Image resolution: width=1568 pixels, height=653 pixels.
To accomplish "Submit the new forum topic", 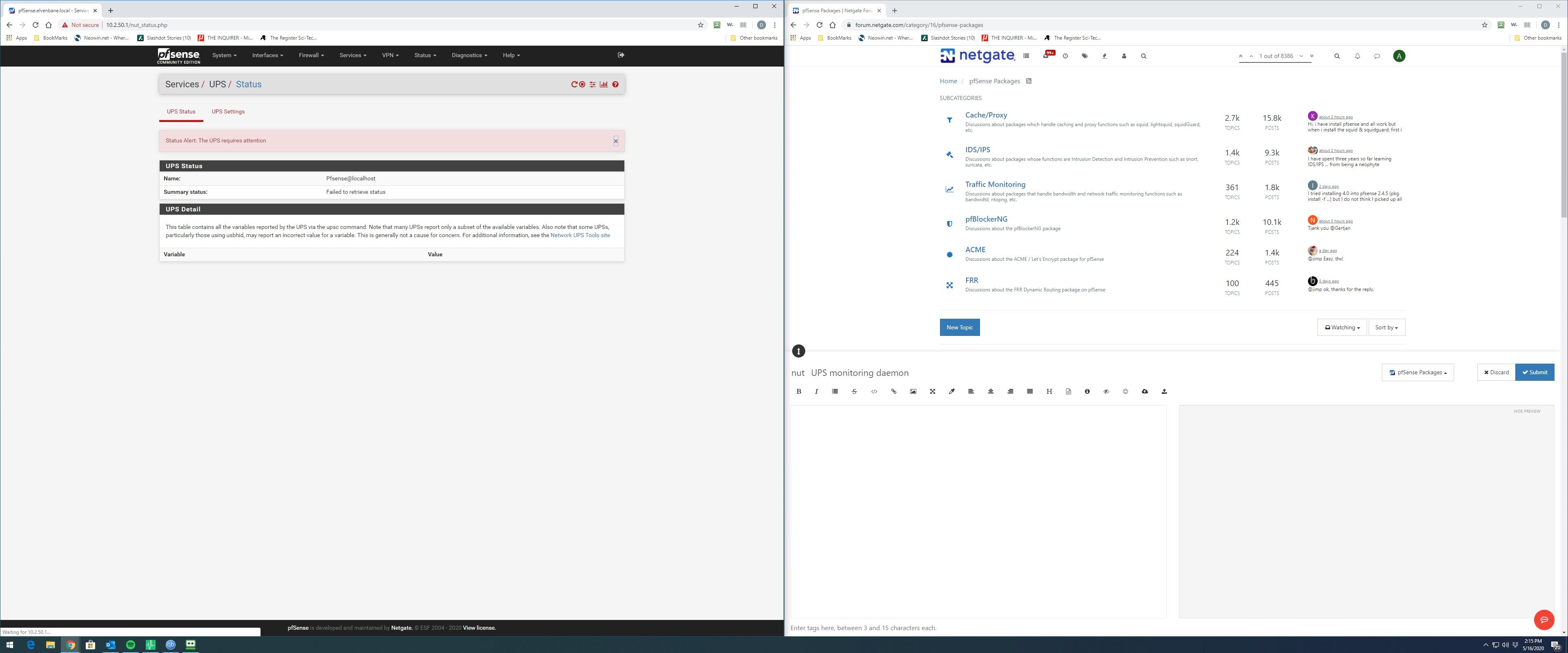I will [x=1535, y=373].
